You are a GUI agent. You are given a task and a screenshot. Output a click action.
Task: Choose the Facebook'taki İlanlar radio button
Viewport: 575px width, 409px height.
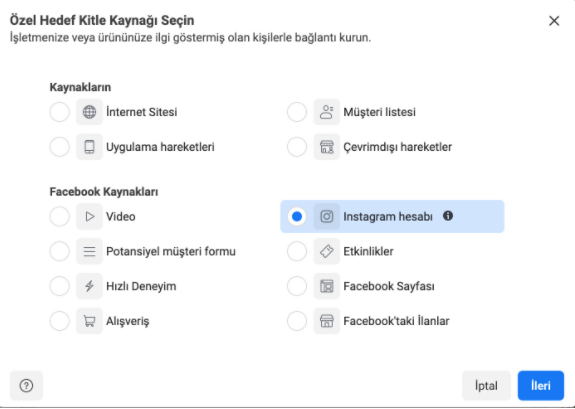297,321
